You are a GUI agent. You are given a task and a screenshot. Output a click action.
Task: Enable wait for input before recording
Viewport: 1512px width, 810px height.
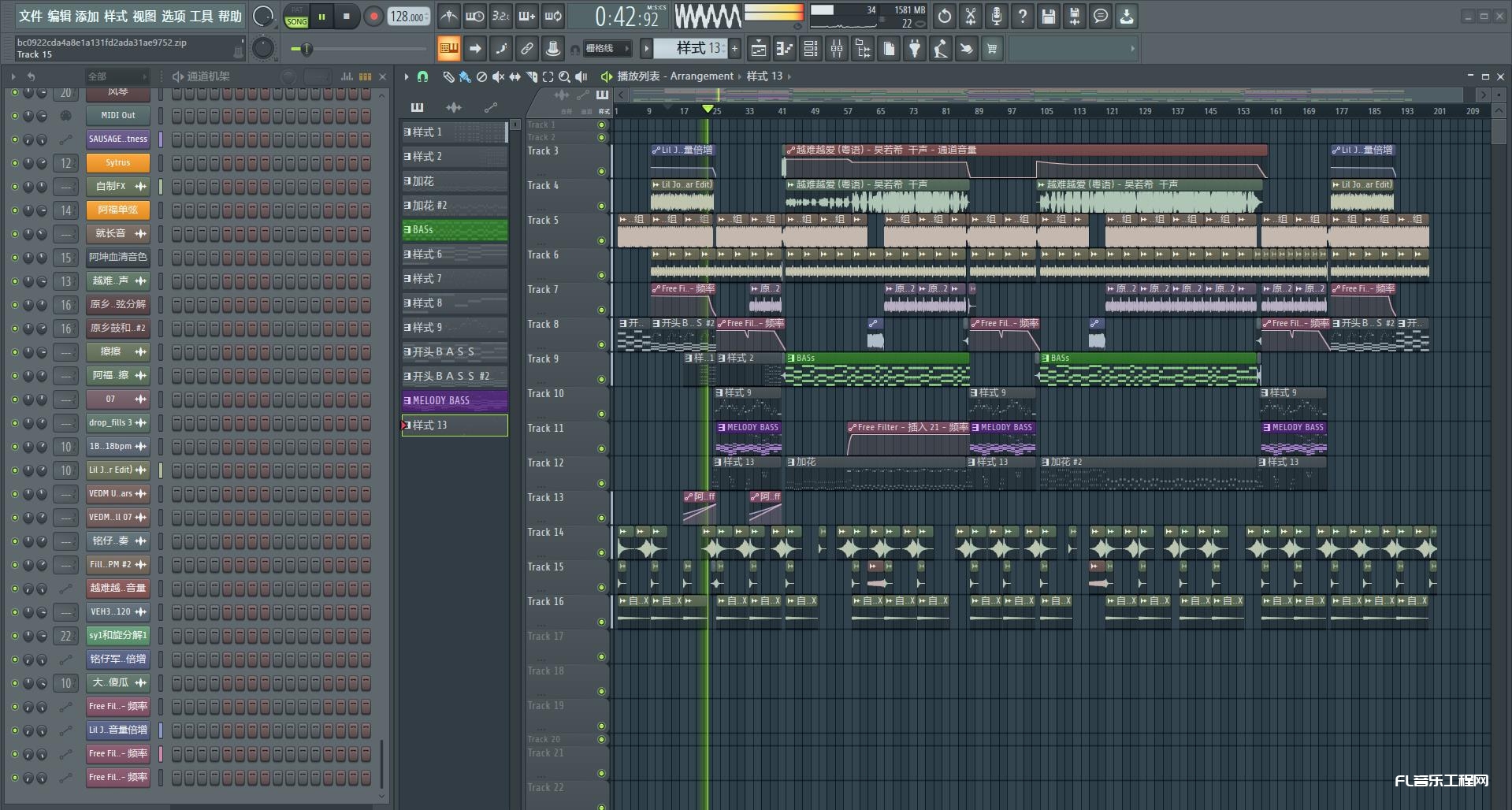pyautogui.click(x=474, y=16)
